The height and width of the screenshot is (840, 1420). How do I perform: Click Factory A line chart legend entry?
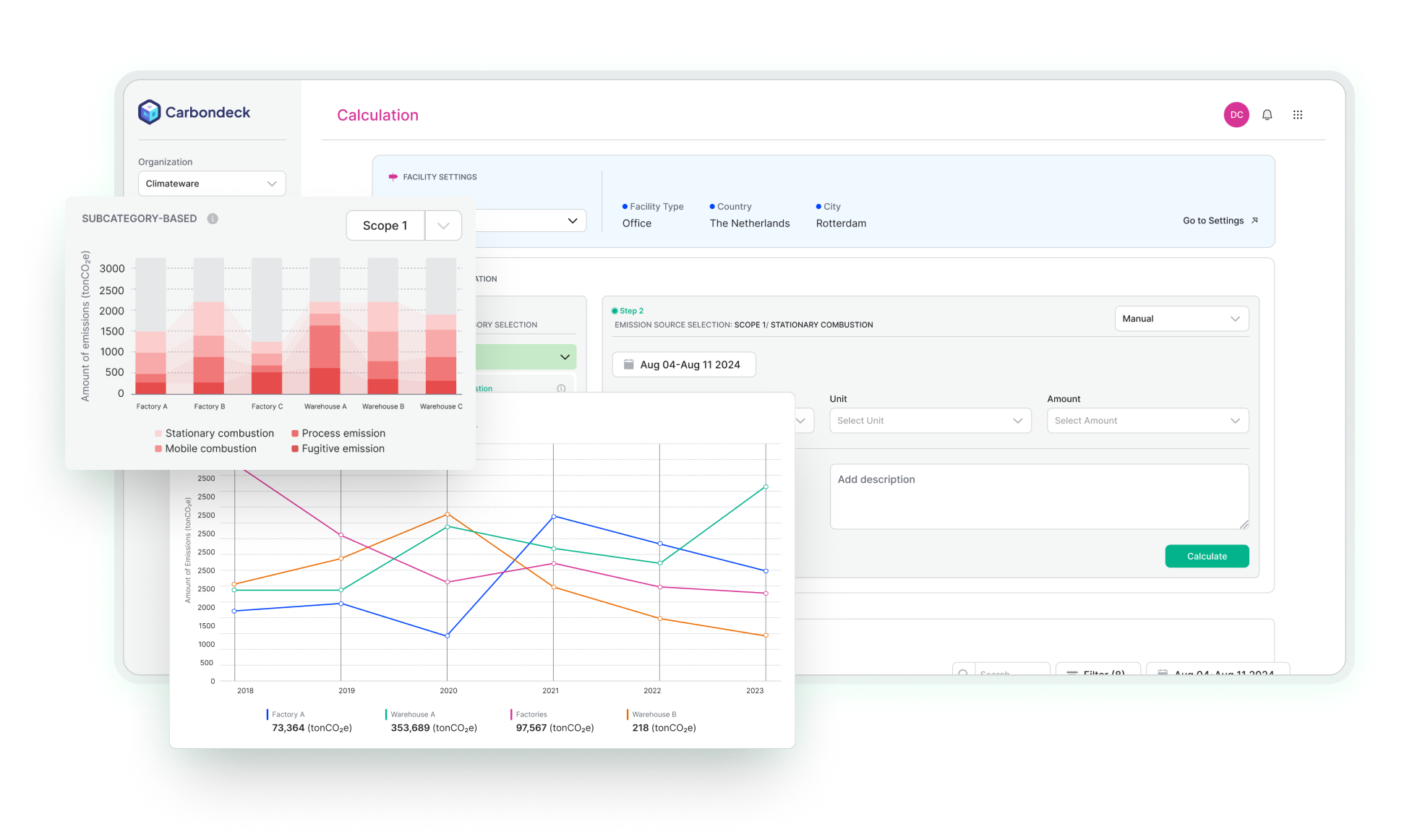coord(309,721)
